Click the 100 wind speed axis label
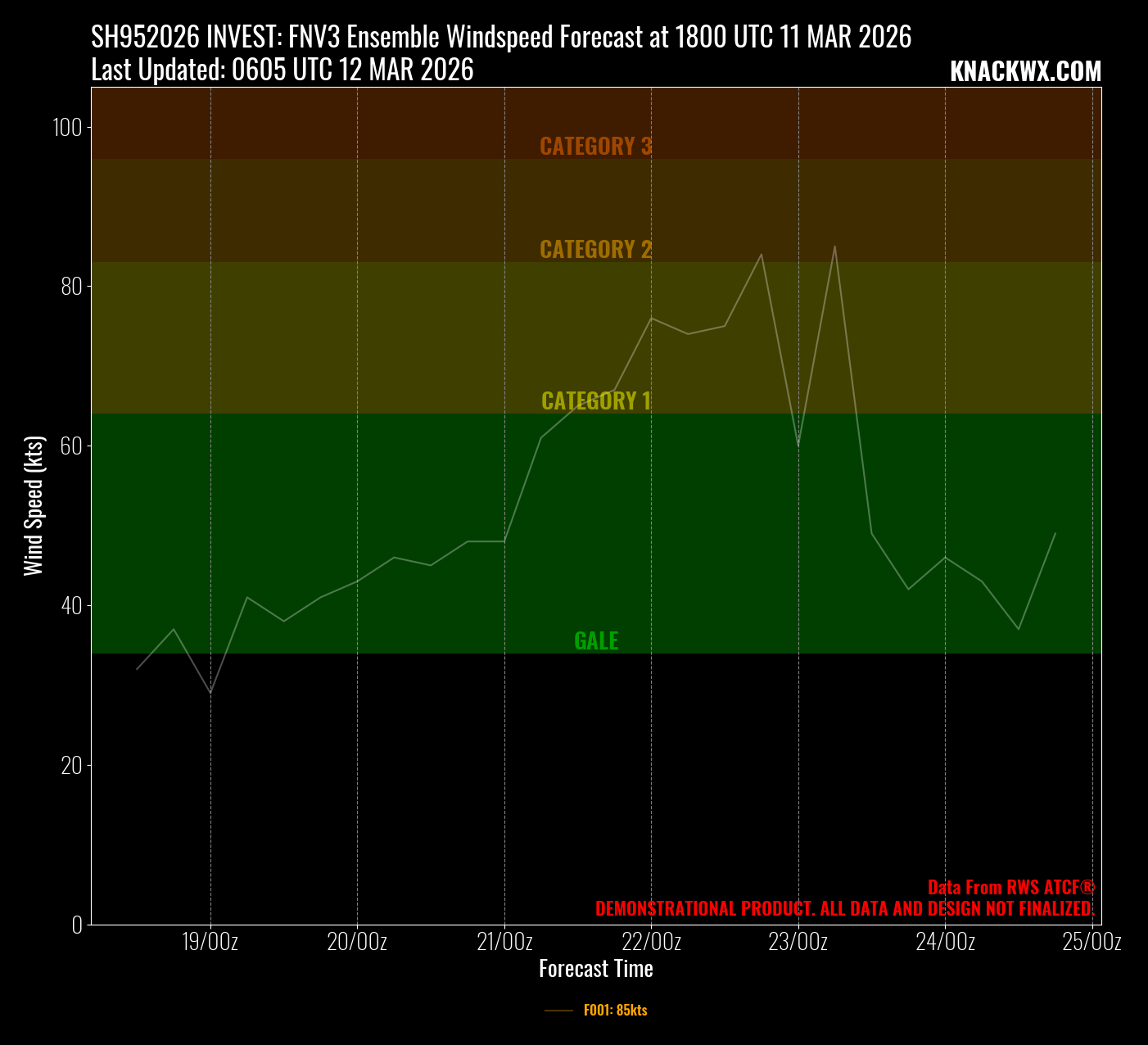This screenshot has height=1045, width=1148. coord(67,128)
